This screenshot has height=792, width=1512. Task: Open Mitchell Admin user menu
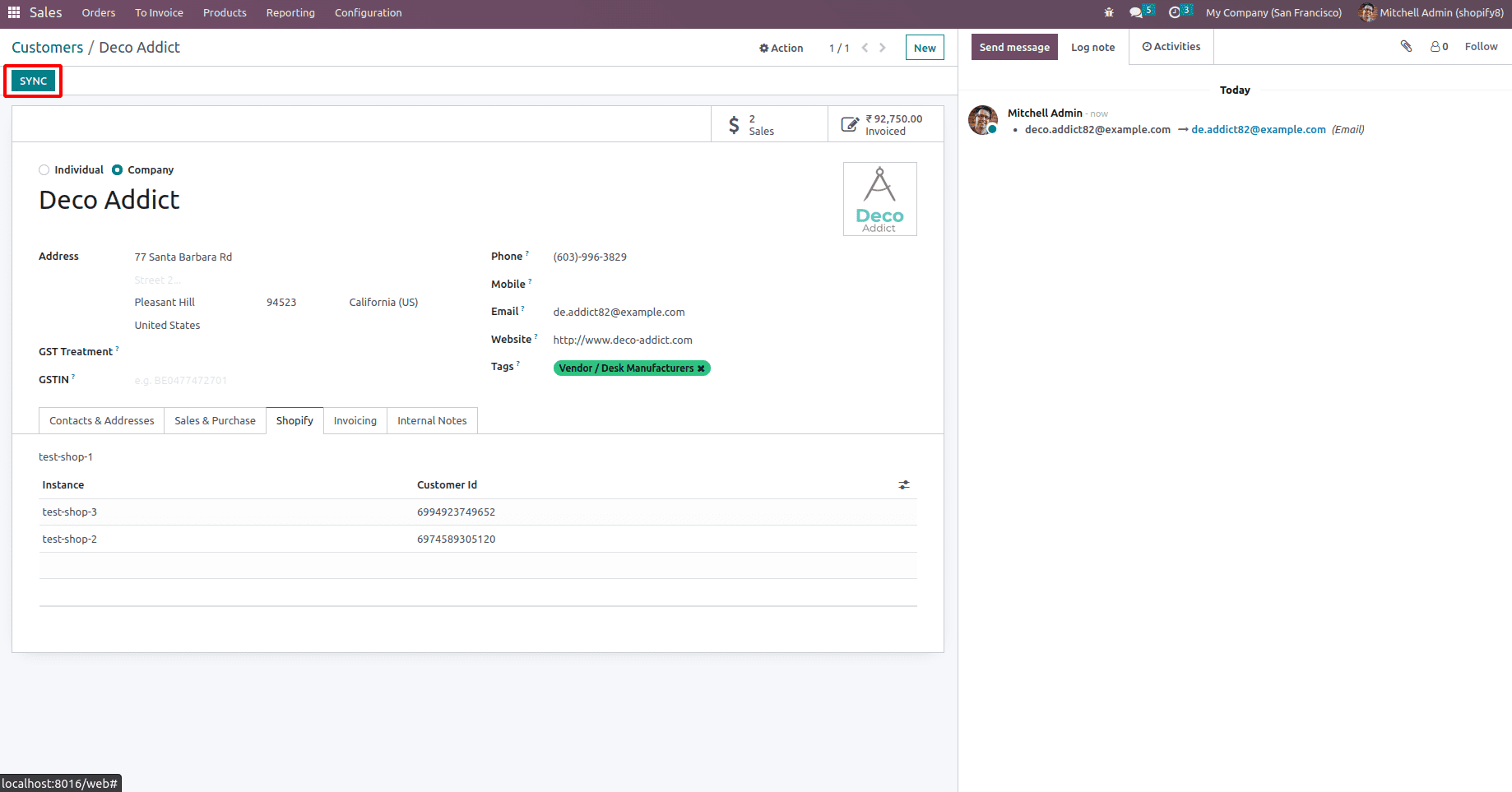tap(1431, 12)
